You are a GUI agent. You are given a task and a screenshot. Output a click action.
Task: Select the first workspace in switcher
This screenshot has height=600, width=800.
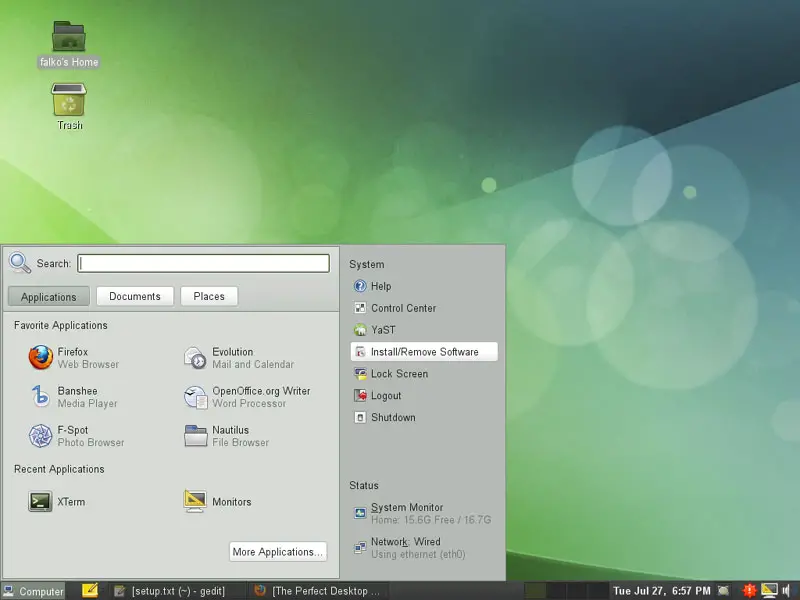point(535,591)
